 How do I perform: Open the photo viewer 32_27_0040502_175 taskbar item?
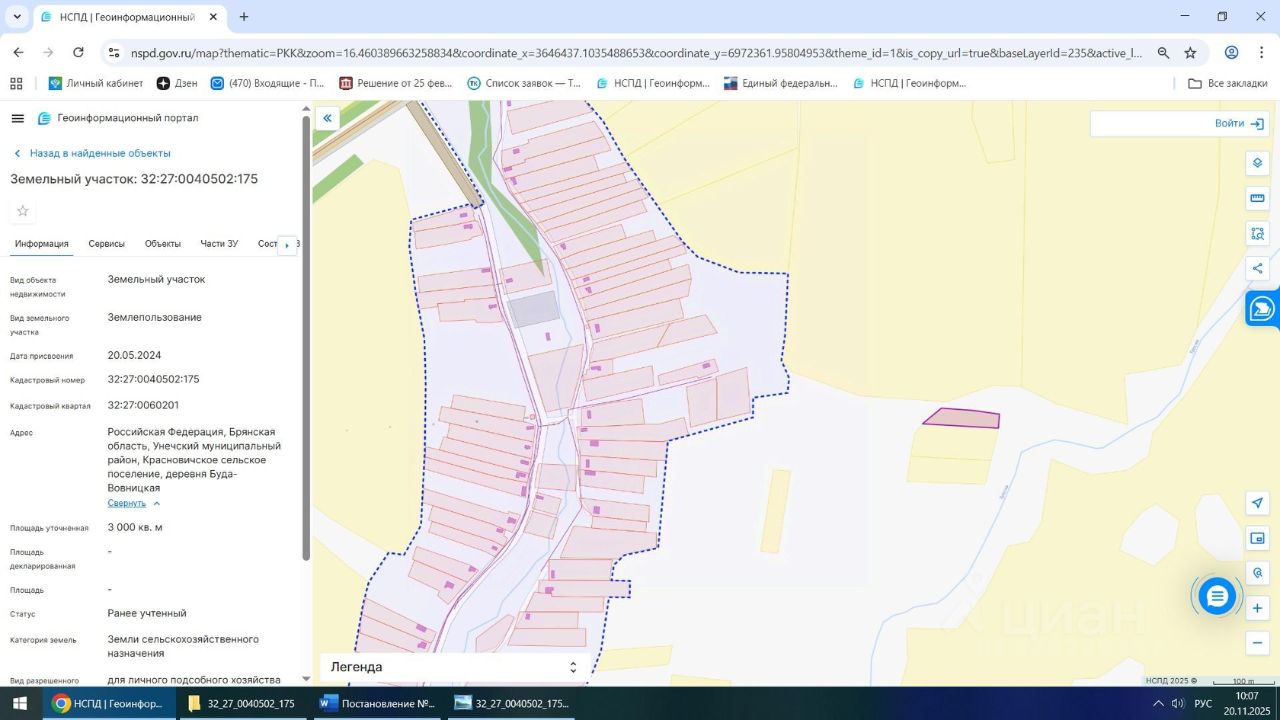(x=512, y=704)
